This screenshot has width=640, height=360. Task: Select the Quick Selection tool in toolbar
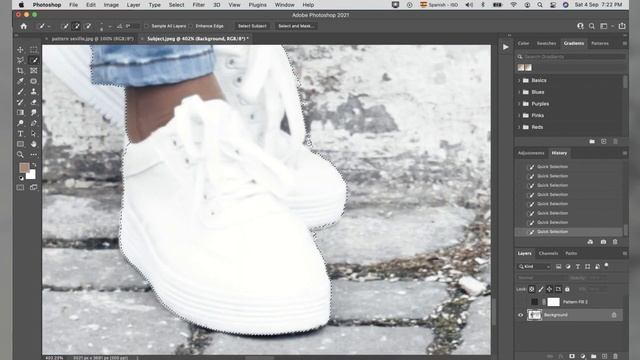33,60
